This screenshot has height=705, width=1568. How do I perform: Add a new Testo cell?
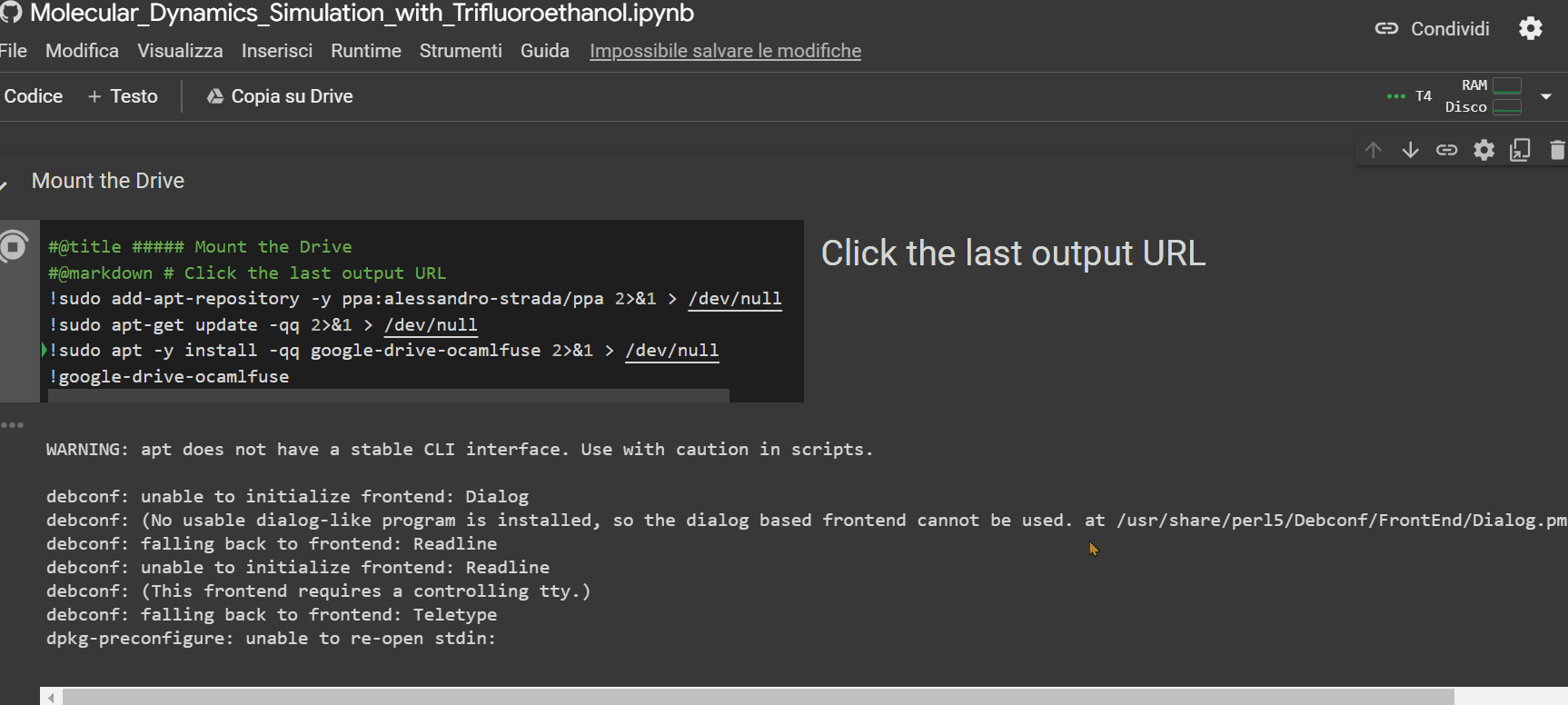[123, 96]
